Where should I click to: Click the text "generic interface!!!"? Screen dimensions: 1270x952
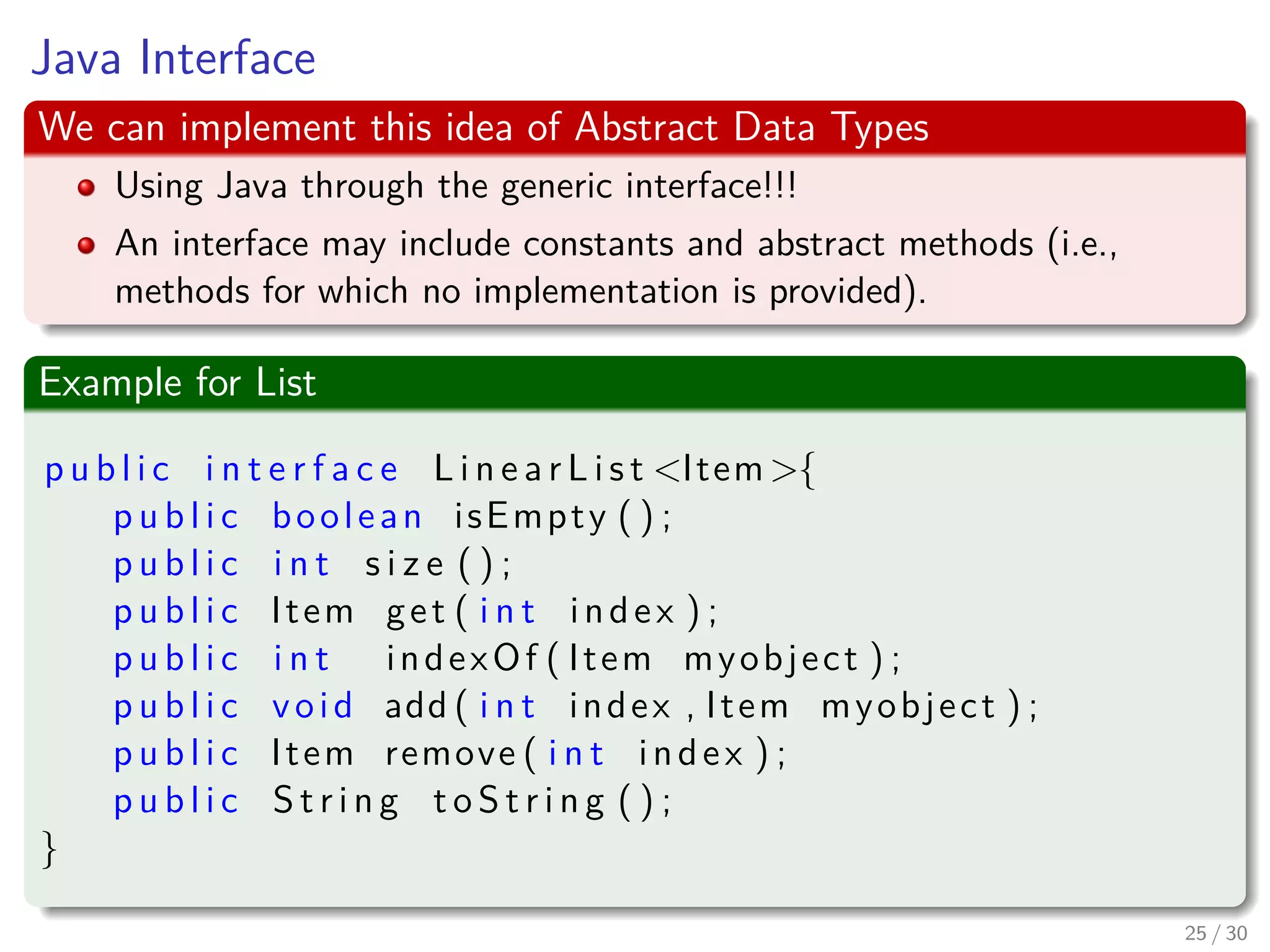point(648,186)
